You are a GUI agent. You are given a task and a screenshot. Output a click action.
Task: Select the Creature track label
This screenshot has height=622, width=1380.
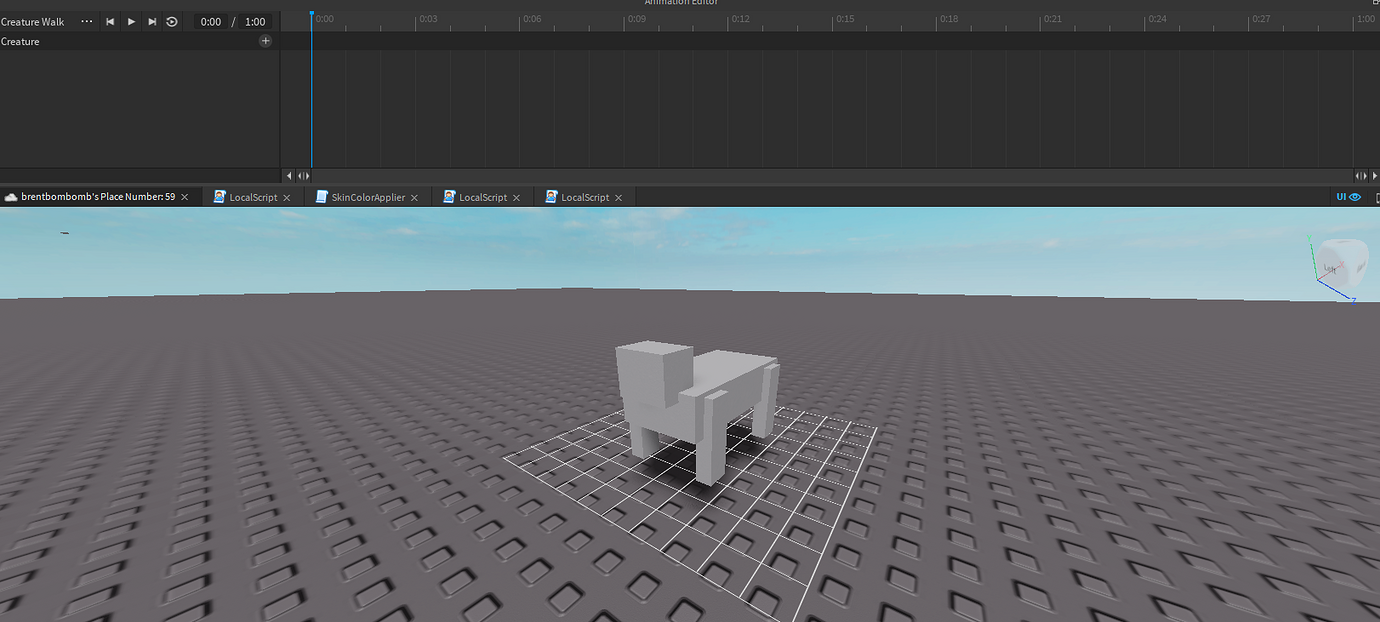pyautogui.click(x=18, y=41)
